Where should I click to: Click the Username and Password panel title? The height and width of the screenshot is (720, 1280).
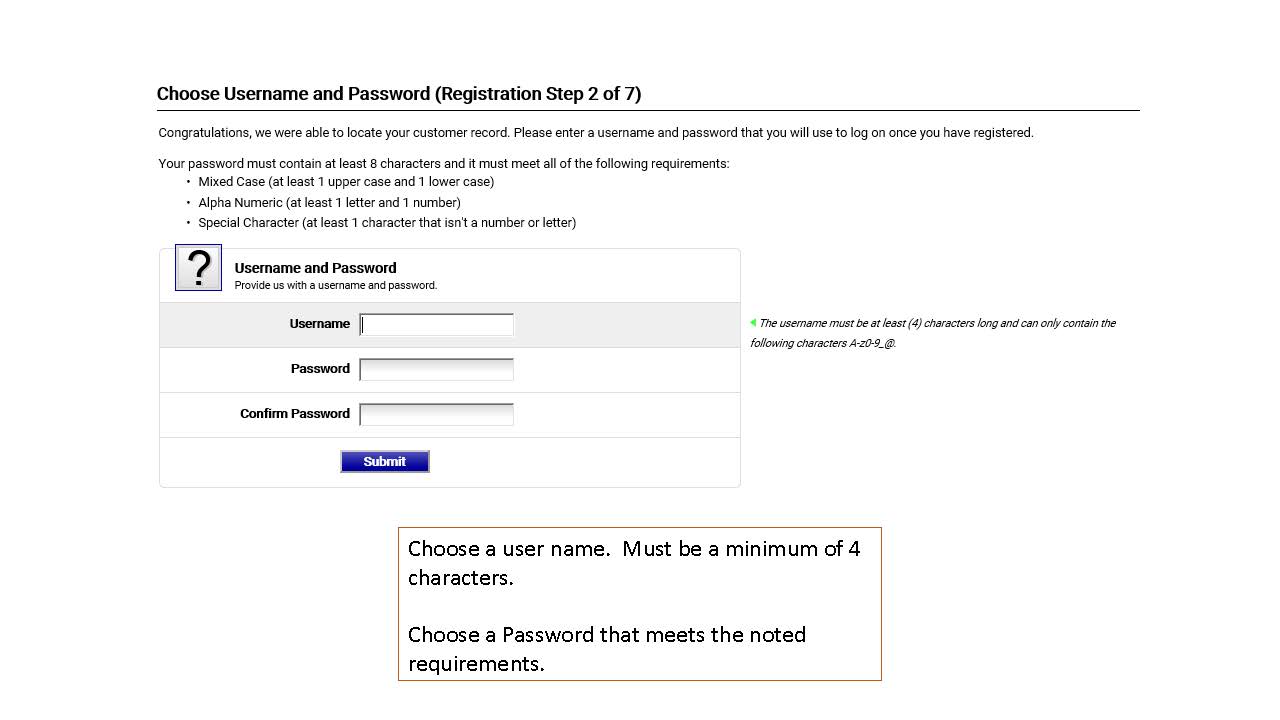point(315,268)
